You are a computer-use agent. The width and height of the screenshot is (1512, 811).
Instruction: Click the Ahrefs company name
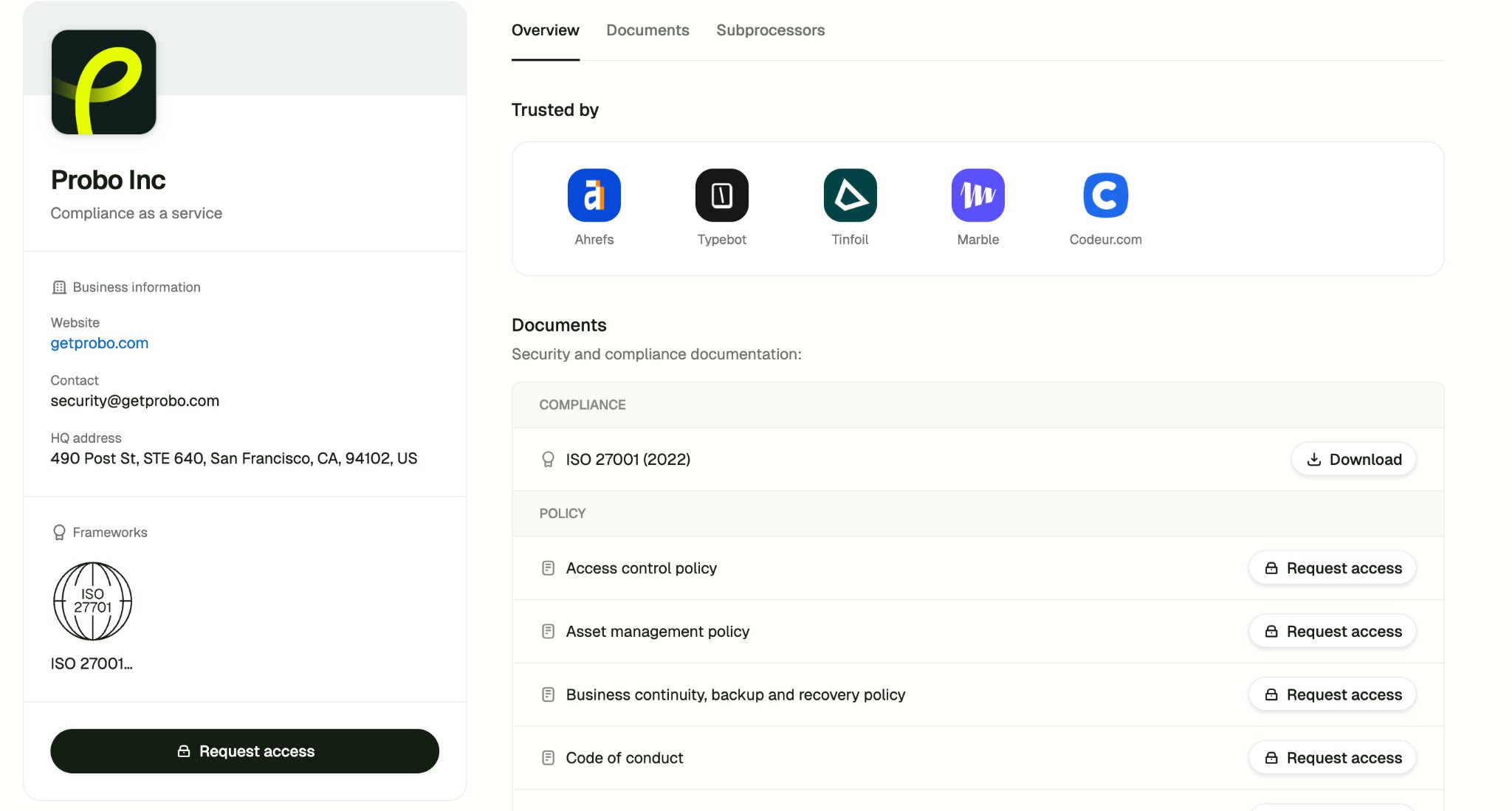pyautogui.click(x=594, y=240)
